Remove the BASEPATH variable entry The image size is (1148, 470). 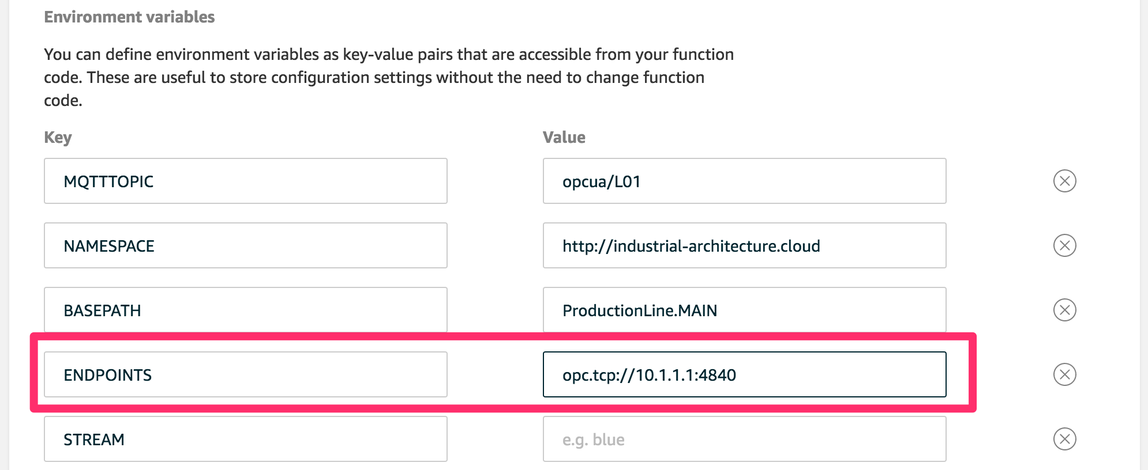click(x=1064, y=310)
